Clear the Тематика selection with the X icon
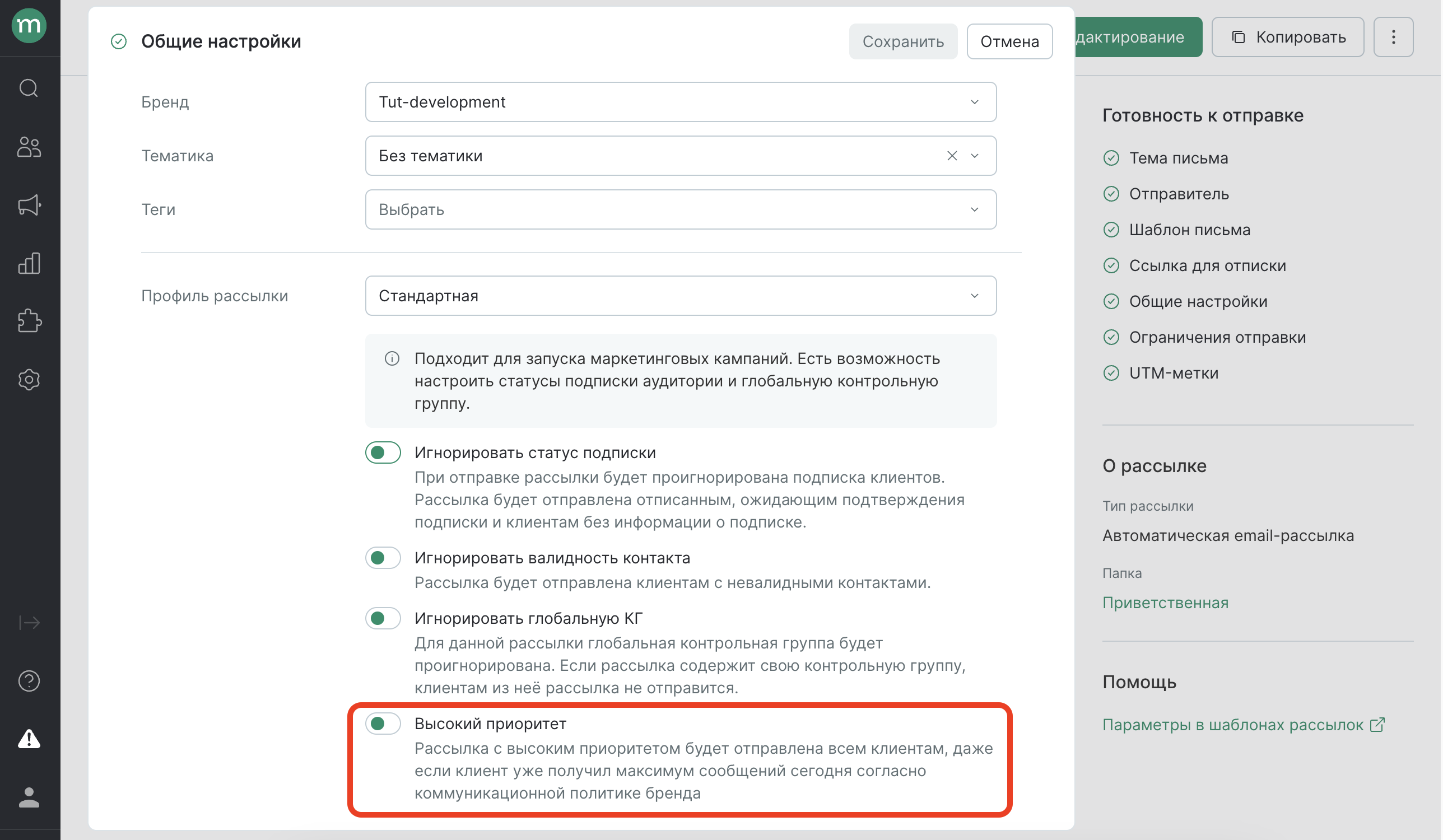This screenshot has width=1443, height=840. pyautogui.click(x=953, y=156)
